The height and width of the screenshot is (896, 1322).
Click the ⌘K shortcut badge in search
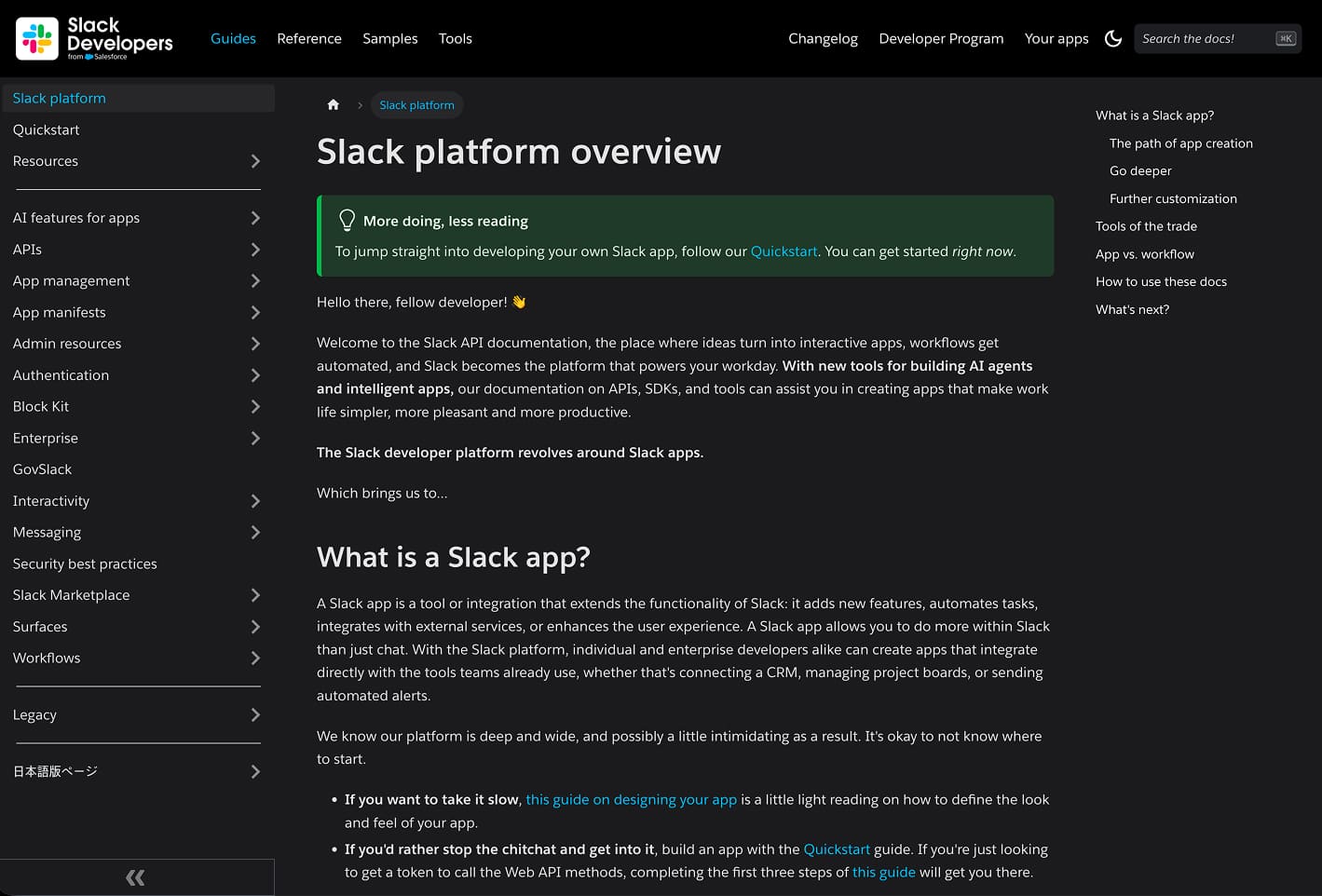(x=1286, y=38)
